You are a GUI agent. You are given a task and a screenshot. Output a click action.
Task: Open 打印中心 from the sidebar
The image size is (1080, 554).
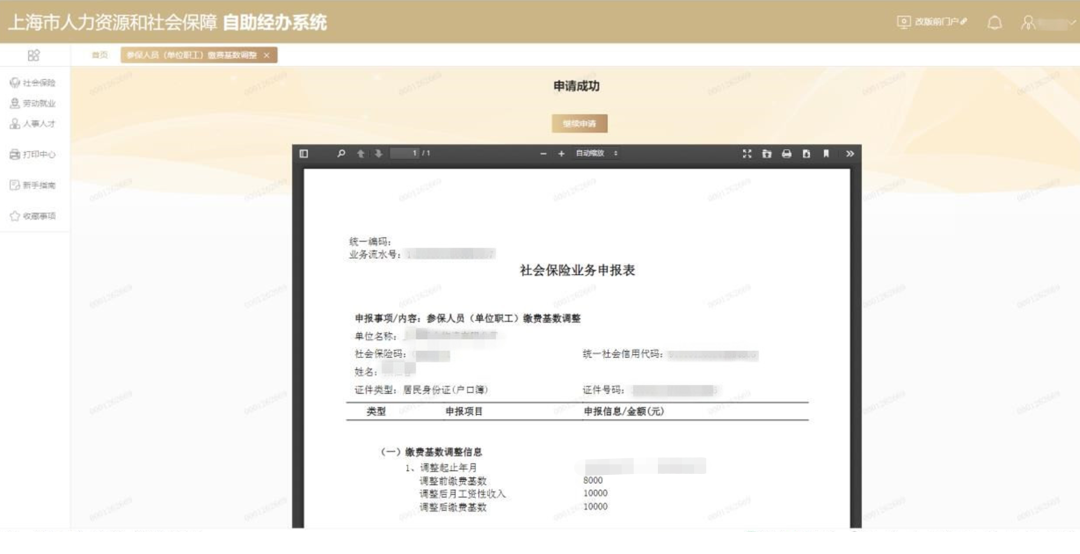point(33,155)
